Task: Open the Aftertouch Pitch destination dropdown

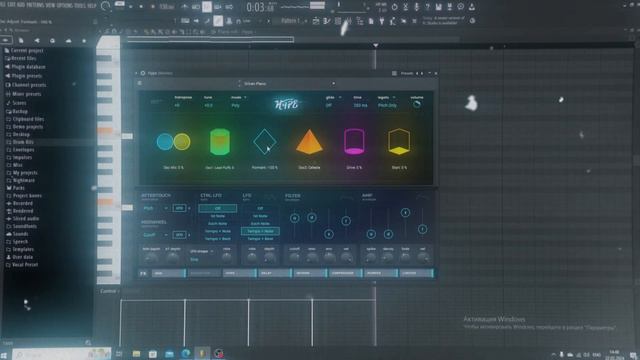Action: coord(166,208)
